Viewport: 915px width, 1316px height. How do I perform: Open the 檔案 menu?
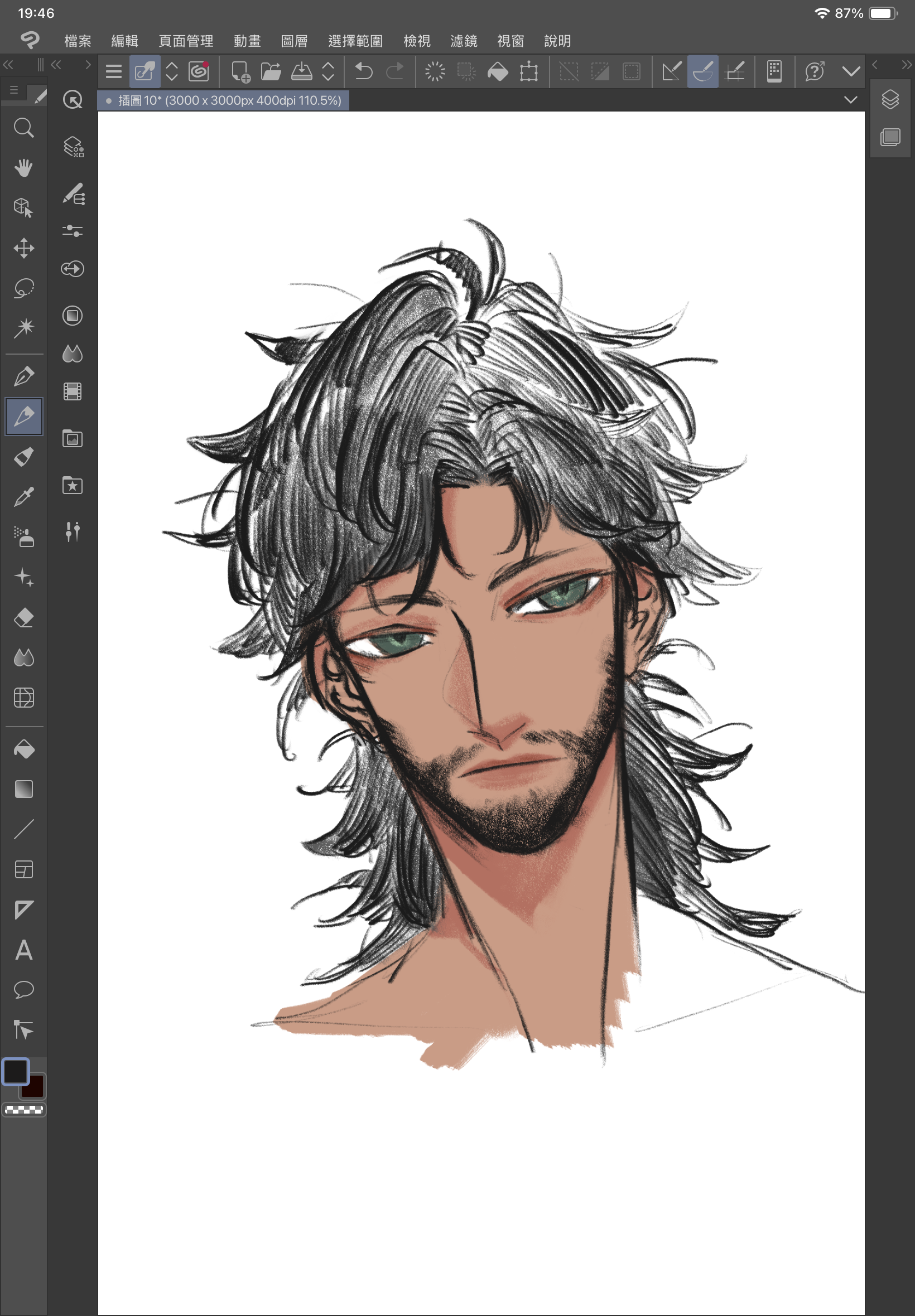click(78, 41)
